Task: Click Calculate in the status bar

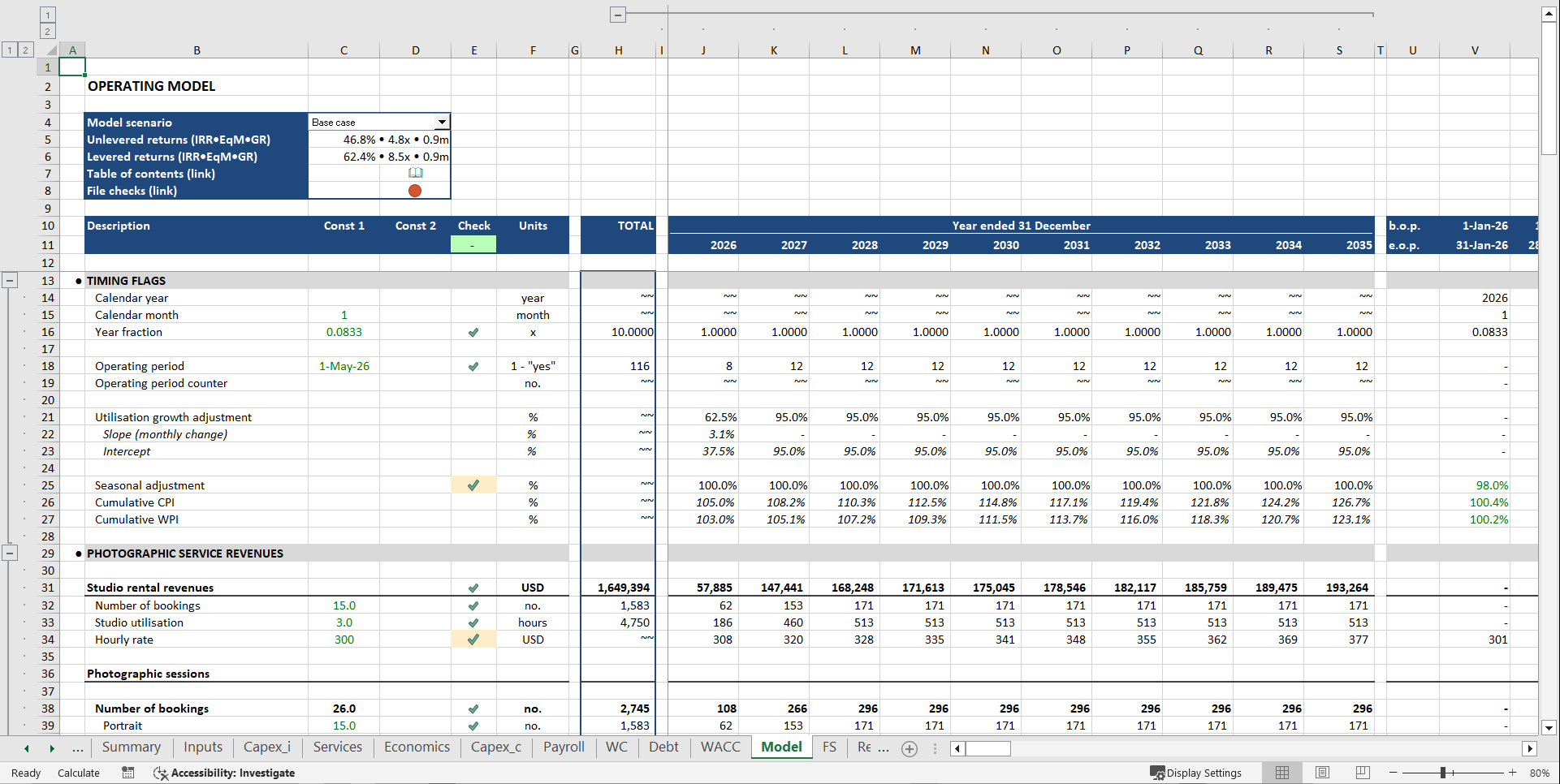Action: click(78, 773)
